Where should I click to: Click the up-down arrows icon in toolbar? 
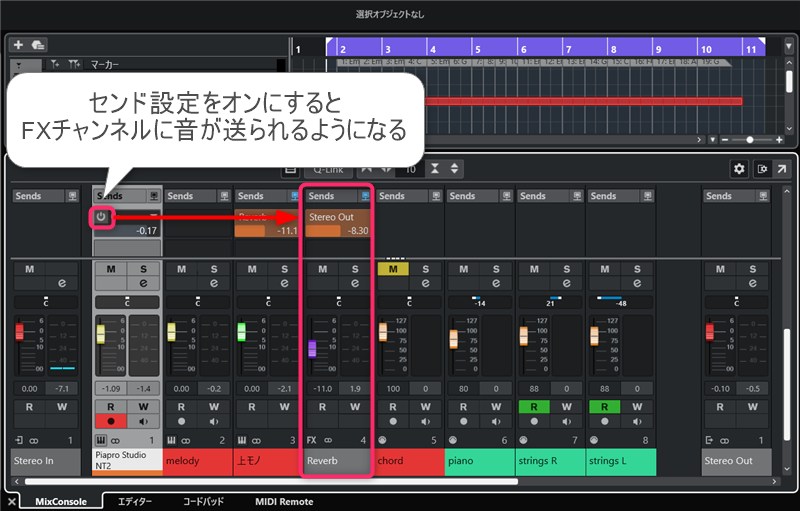point(454,169)
